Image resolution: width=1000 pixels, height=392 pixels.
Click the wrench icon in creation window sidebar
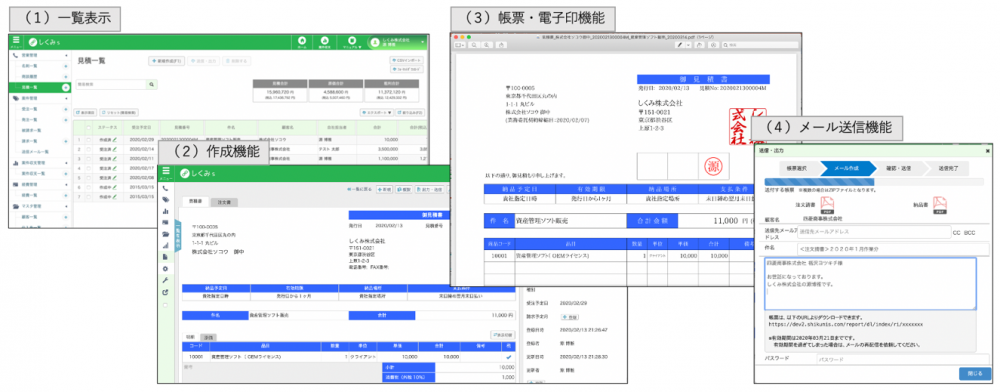[166, 280]
